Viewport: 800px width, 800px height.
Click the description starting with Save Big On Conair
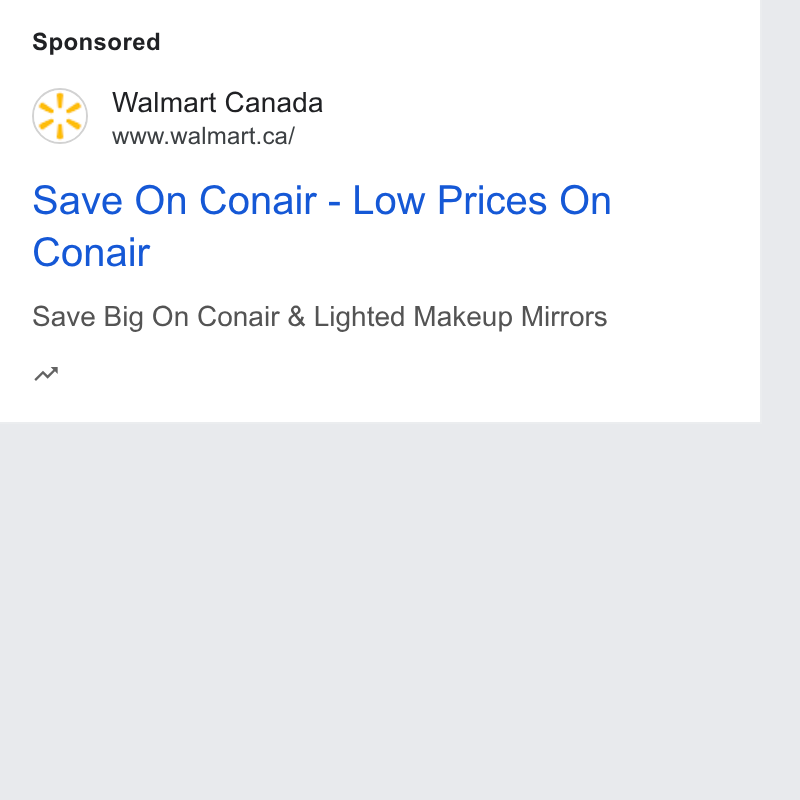coord(320,317)
